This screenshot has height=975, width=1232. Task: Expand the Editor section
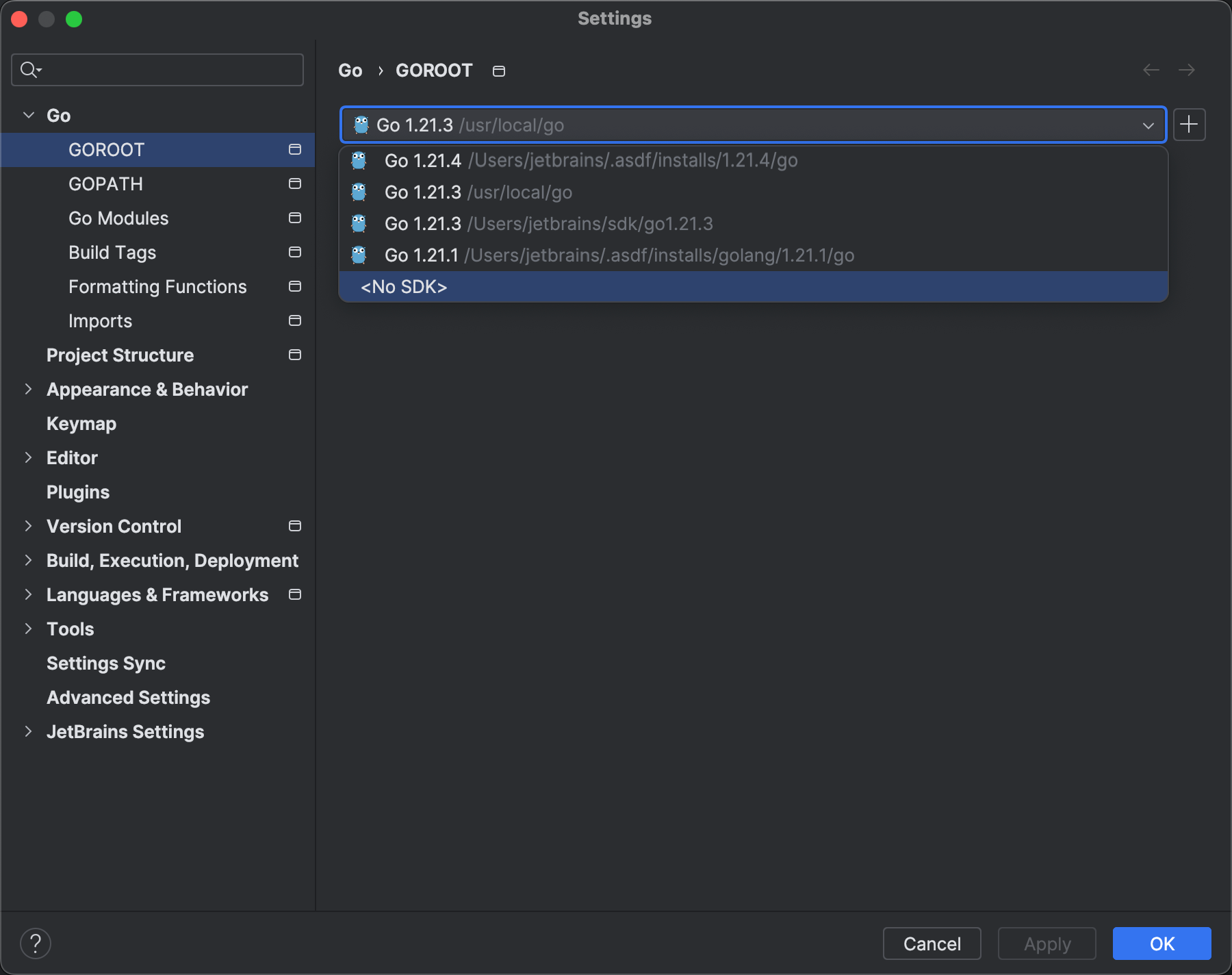(x=28, y=457)
